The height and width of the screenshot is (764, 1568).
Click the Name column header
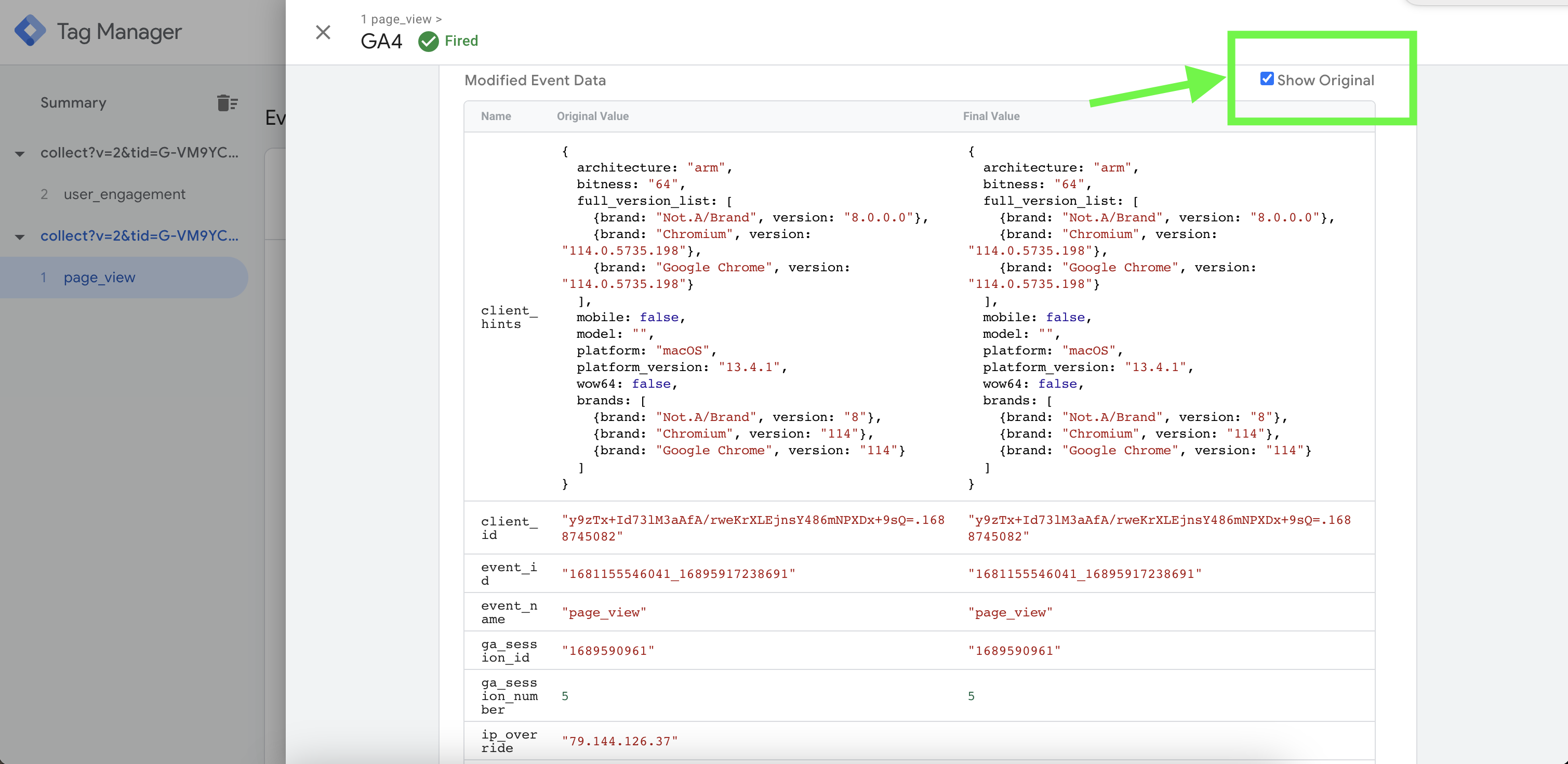click(496, 116)
